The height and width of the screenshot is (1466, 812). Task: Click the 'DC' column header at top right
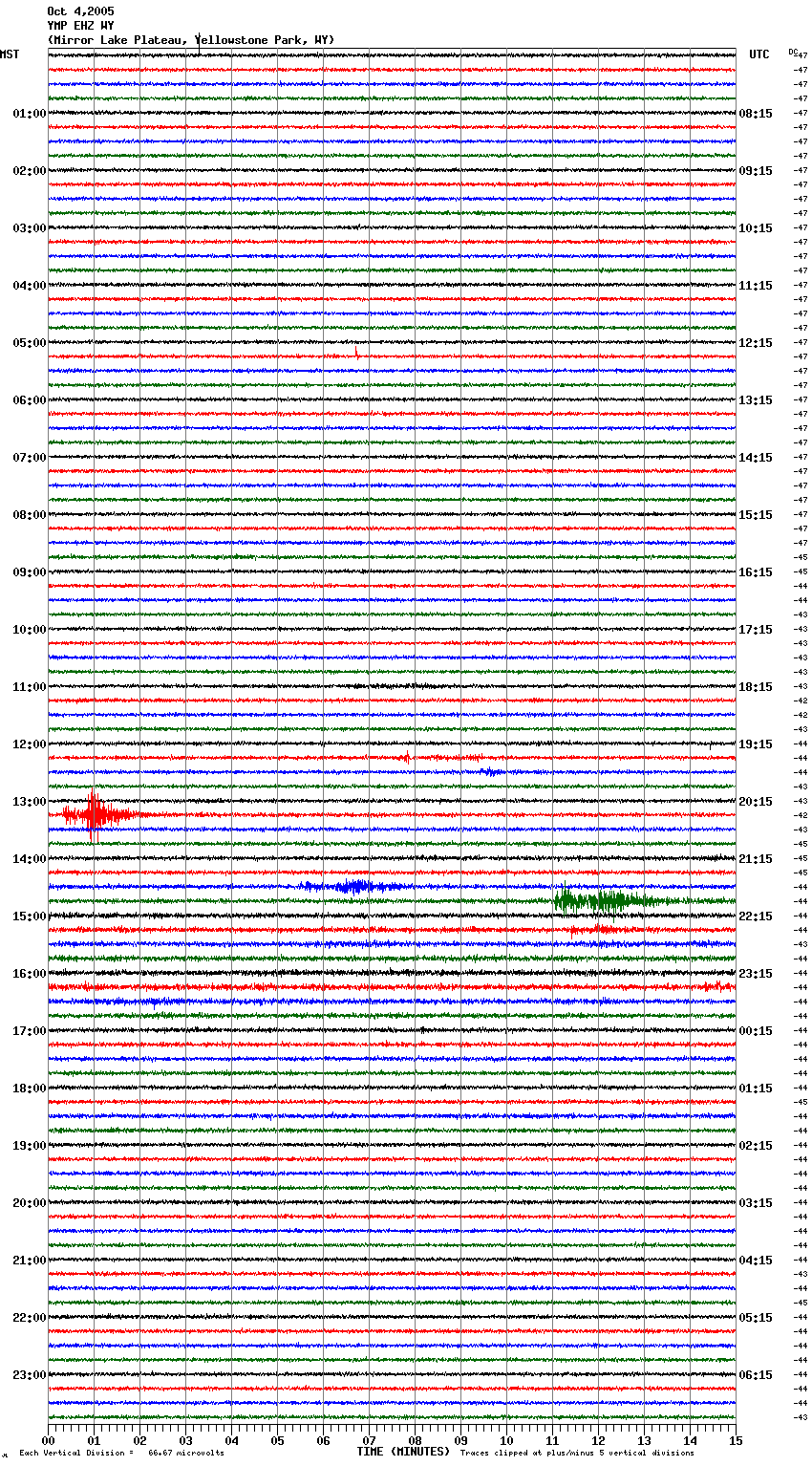(x=793, y=52)
